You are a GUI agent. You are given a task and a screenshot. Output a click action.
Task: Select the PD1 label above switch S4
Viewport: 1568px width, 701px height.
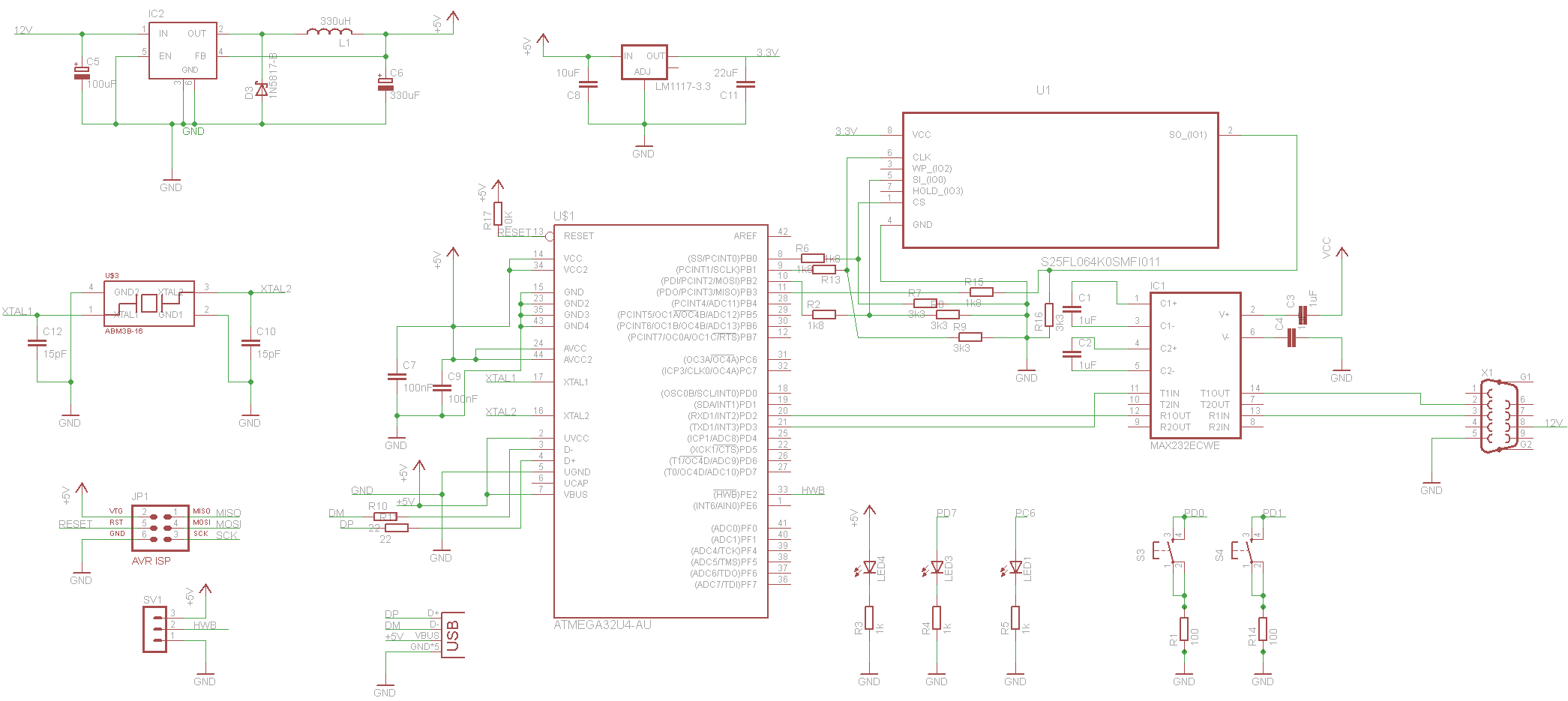[1273, 513]
